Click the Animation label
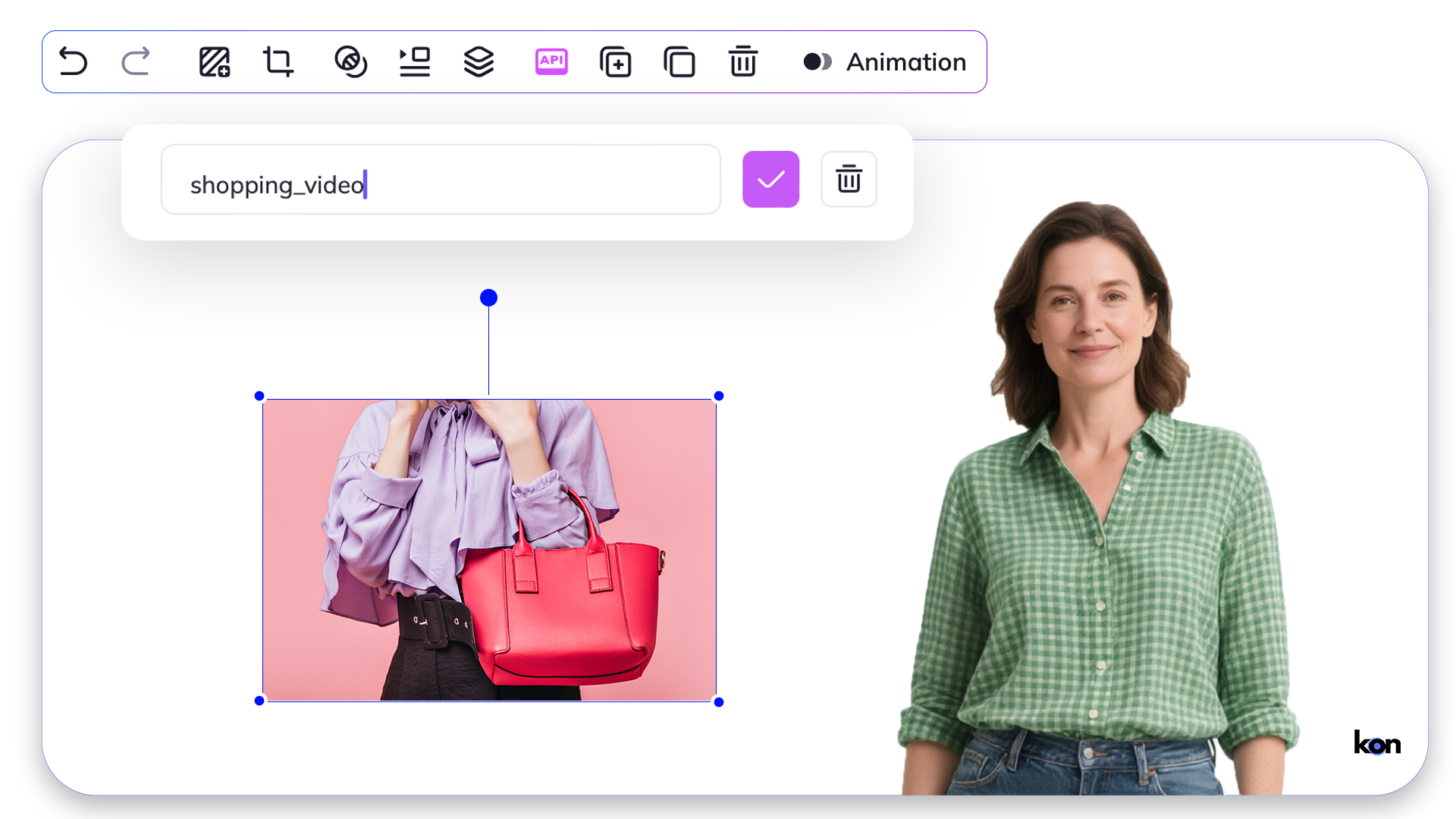 (906, 62)
